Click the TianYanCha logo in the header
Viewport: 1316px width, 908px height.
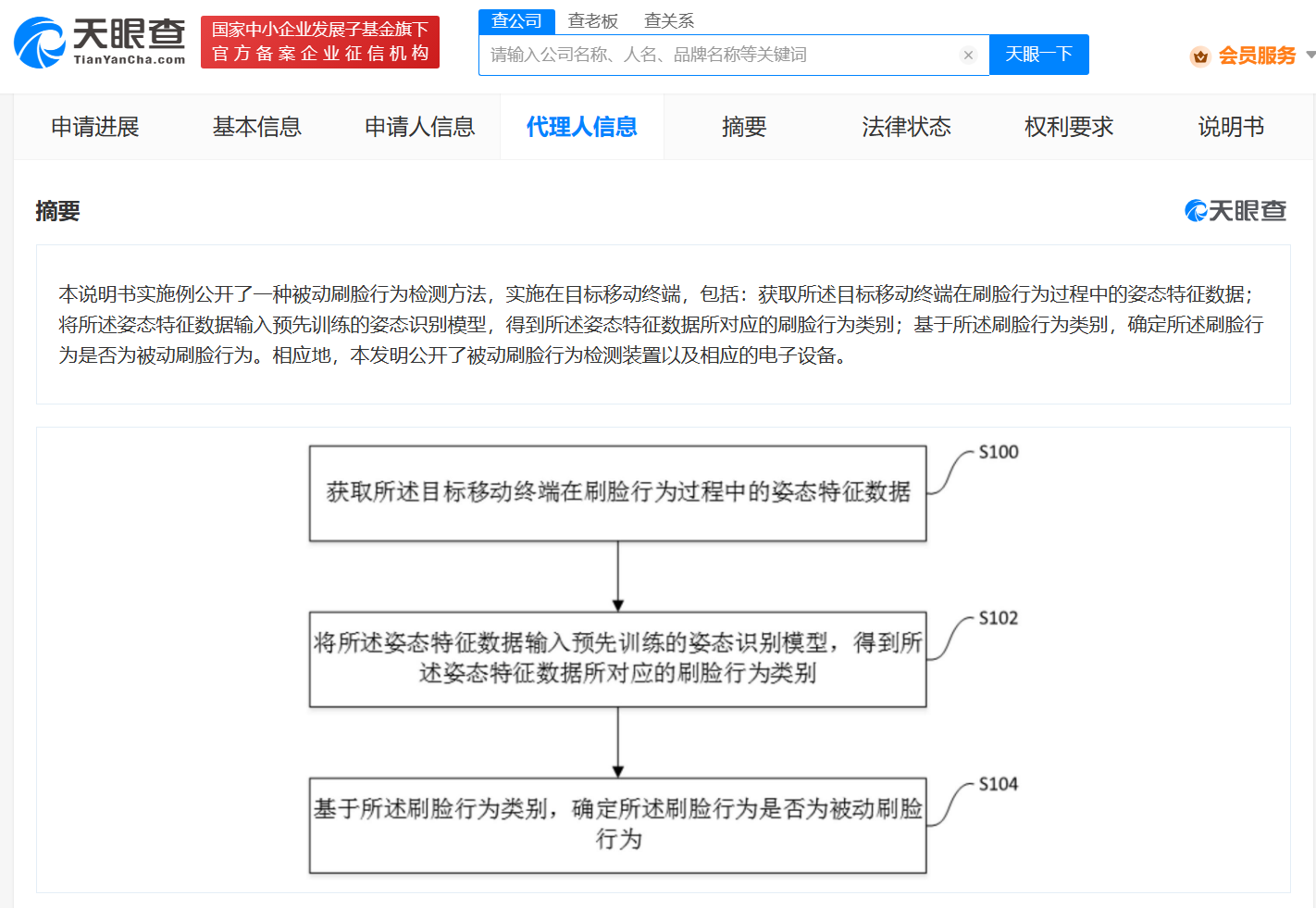(100, 42)
